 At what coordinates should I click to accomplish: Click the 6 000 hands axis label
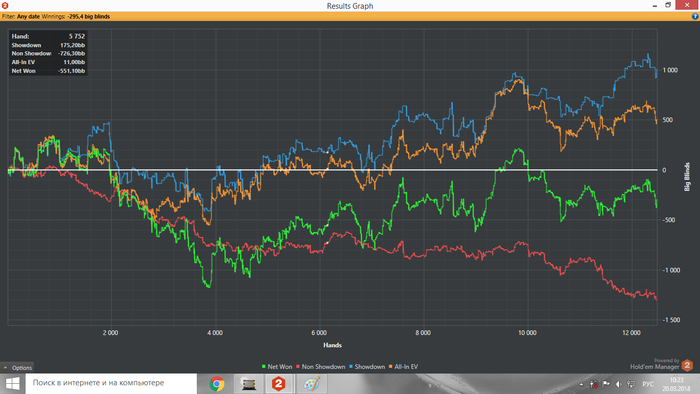coord(319,333)
